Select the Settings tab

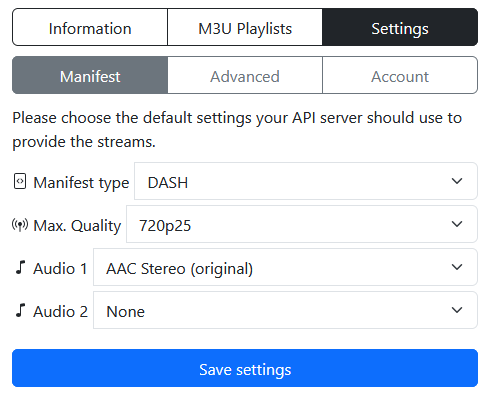pos(400,27)
